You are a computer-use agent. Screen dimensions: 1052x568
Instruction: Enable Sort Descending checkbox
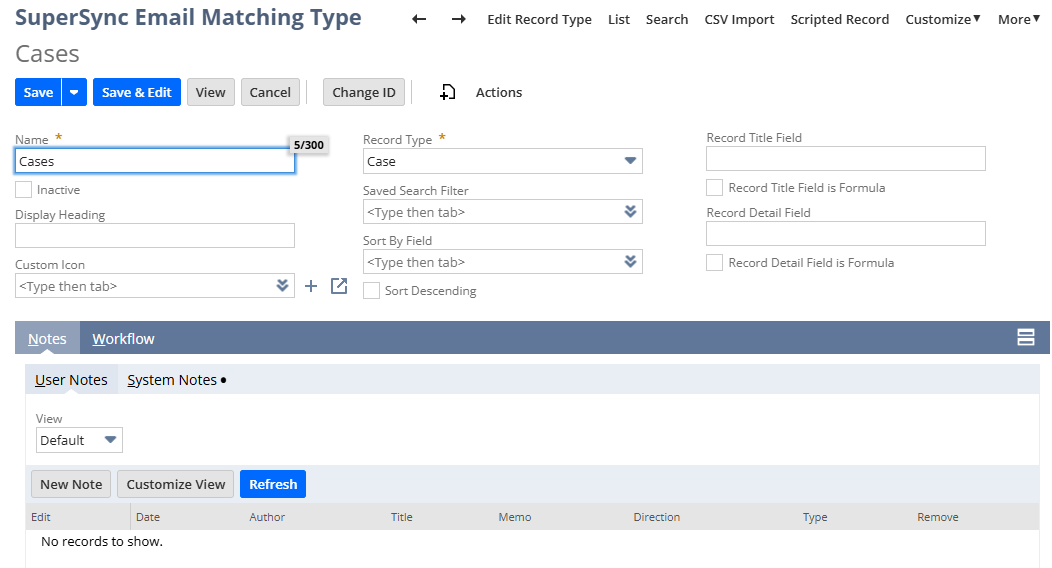coord(371,290)
